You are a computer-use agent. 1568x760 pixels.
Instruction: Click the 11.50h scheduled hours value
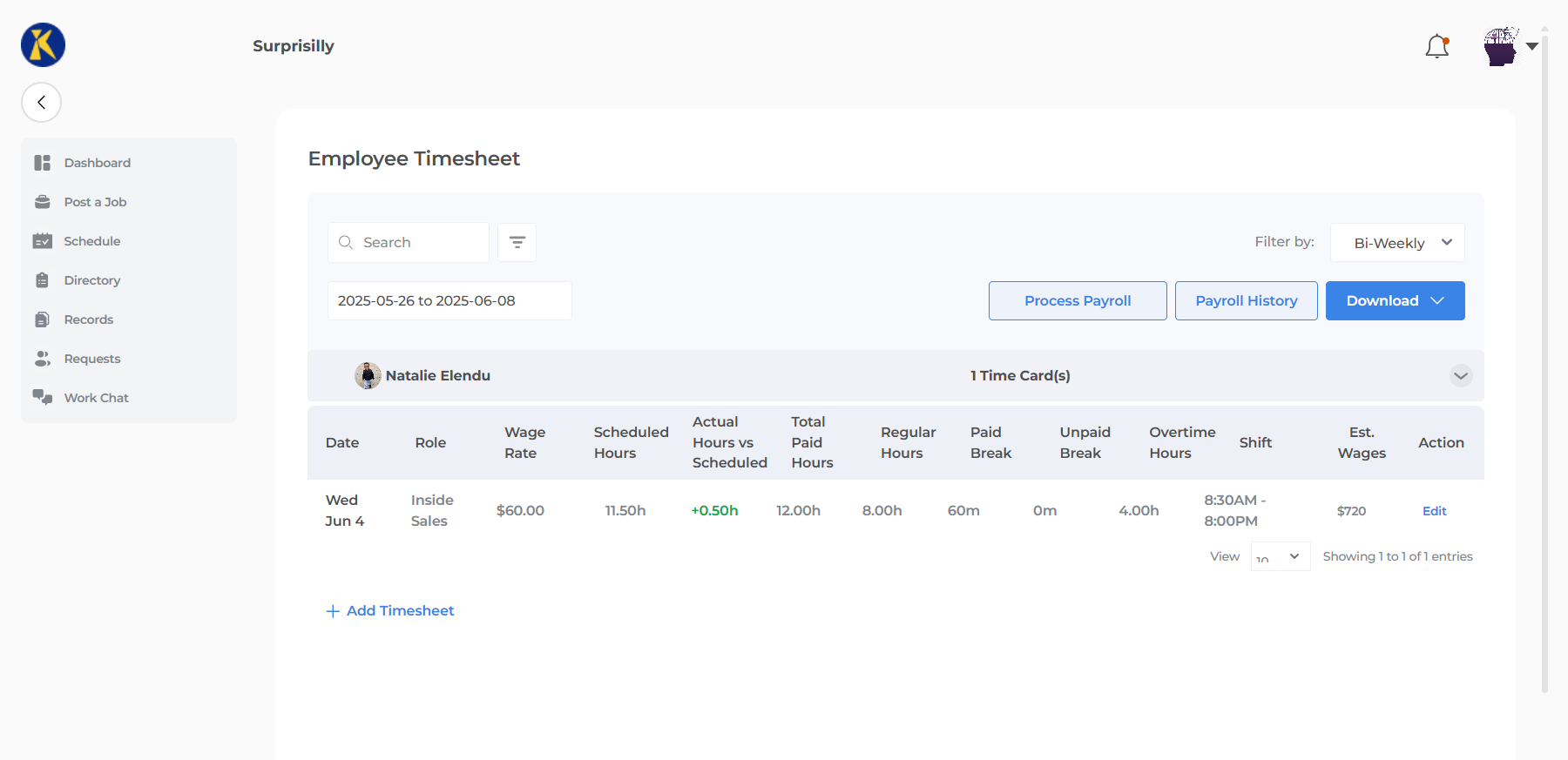625,511
